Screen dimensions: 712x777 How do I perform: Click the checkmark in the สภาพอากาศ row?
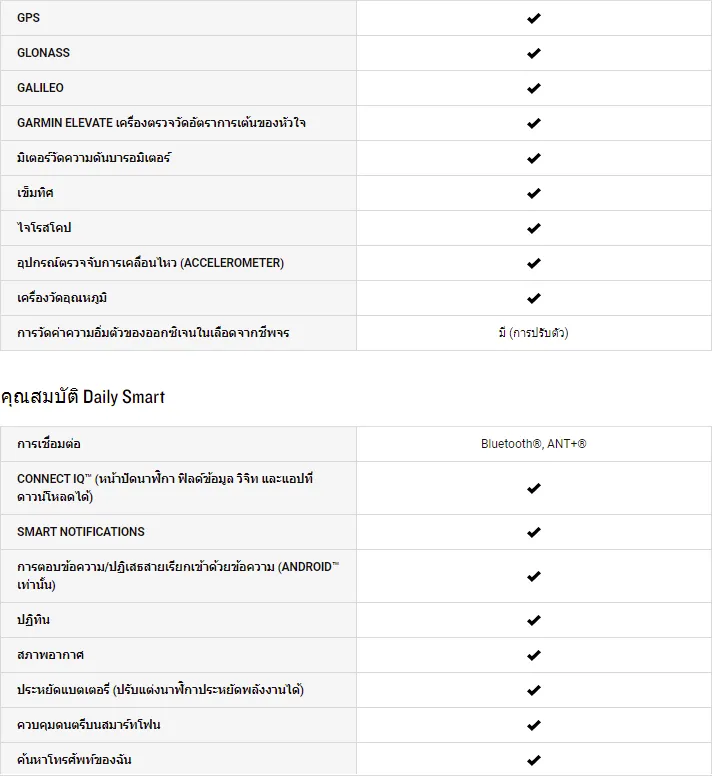click(533, 655)
